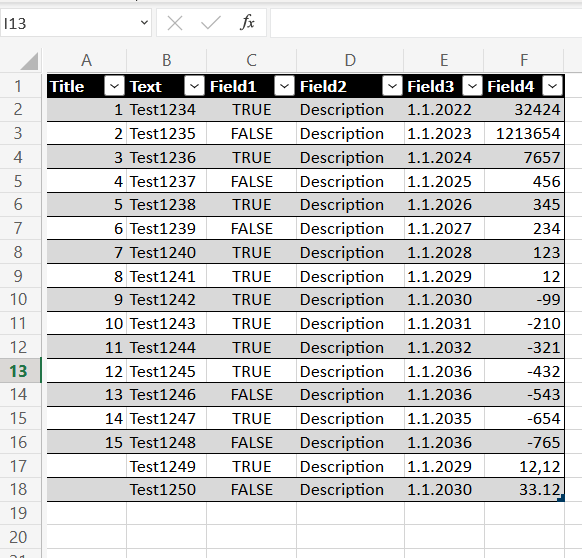Click cell with value 1213654
This screenshot has width=582, height=558.
(x=524, y=134)
